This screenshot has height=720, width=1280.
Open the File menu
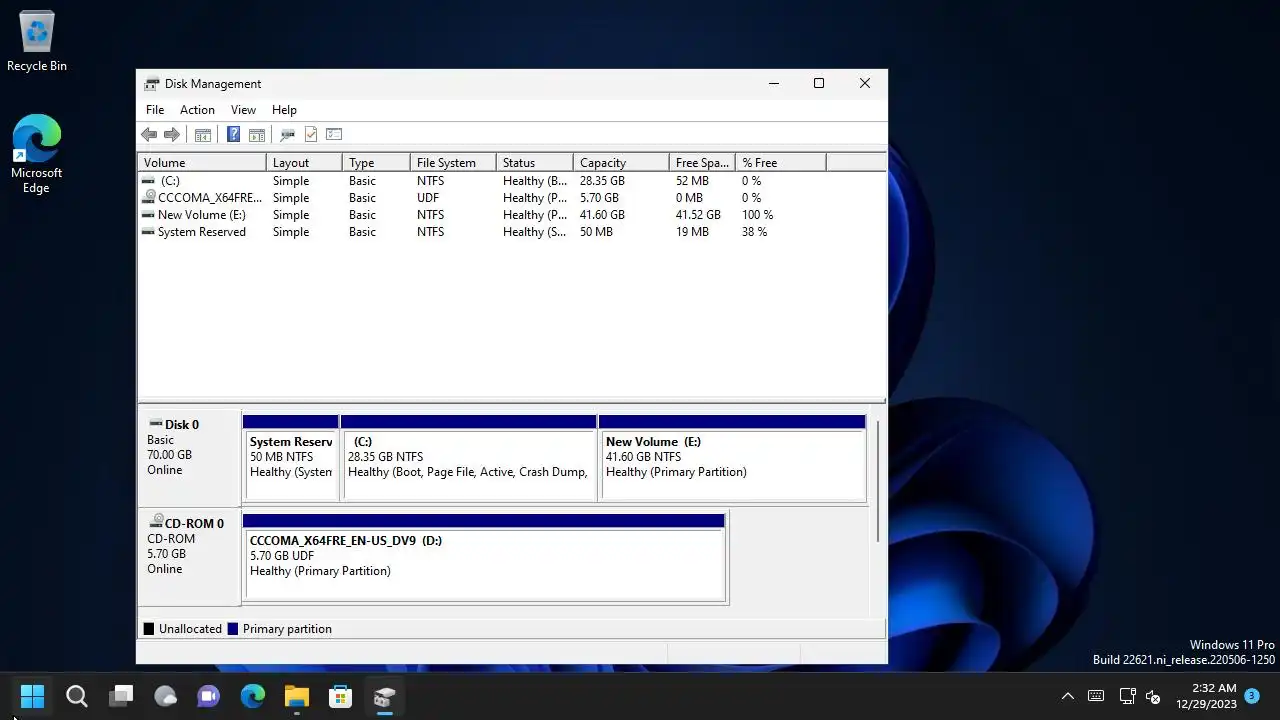coord(155,110)
